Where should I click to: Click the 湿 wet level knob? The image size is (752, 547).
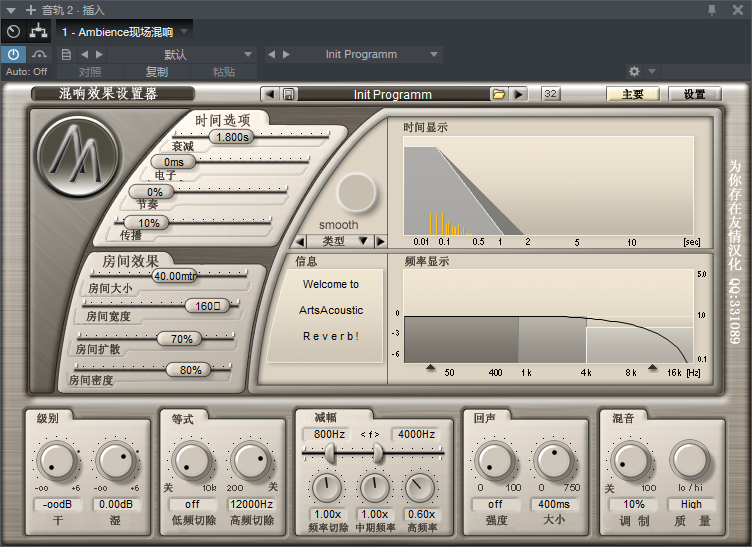[x=115, y=460]
